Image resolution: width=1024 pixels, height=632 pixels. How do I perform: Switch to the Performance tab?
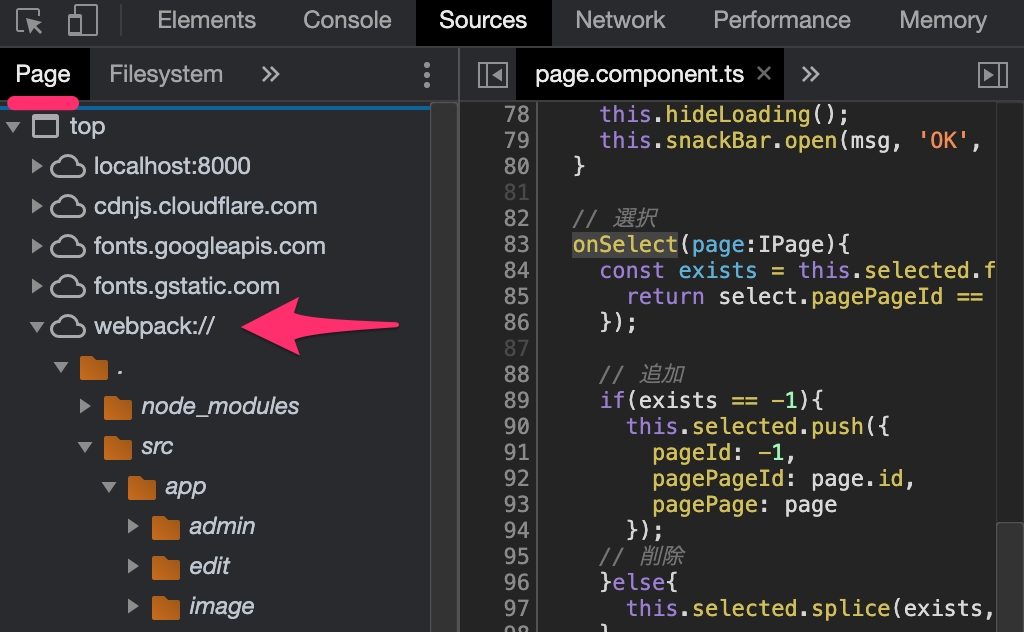(782, 20)
